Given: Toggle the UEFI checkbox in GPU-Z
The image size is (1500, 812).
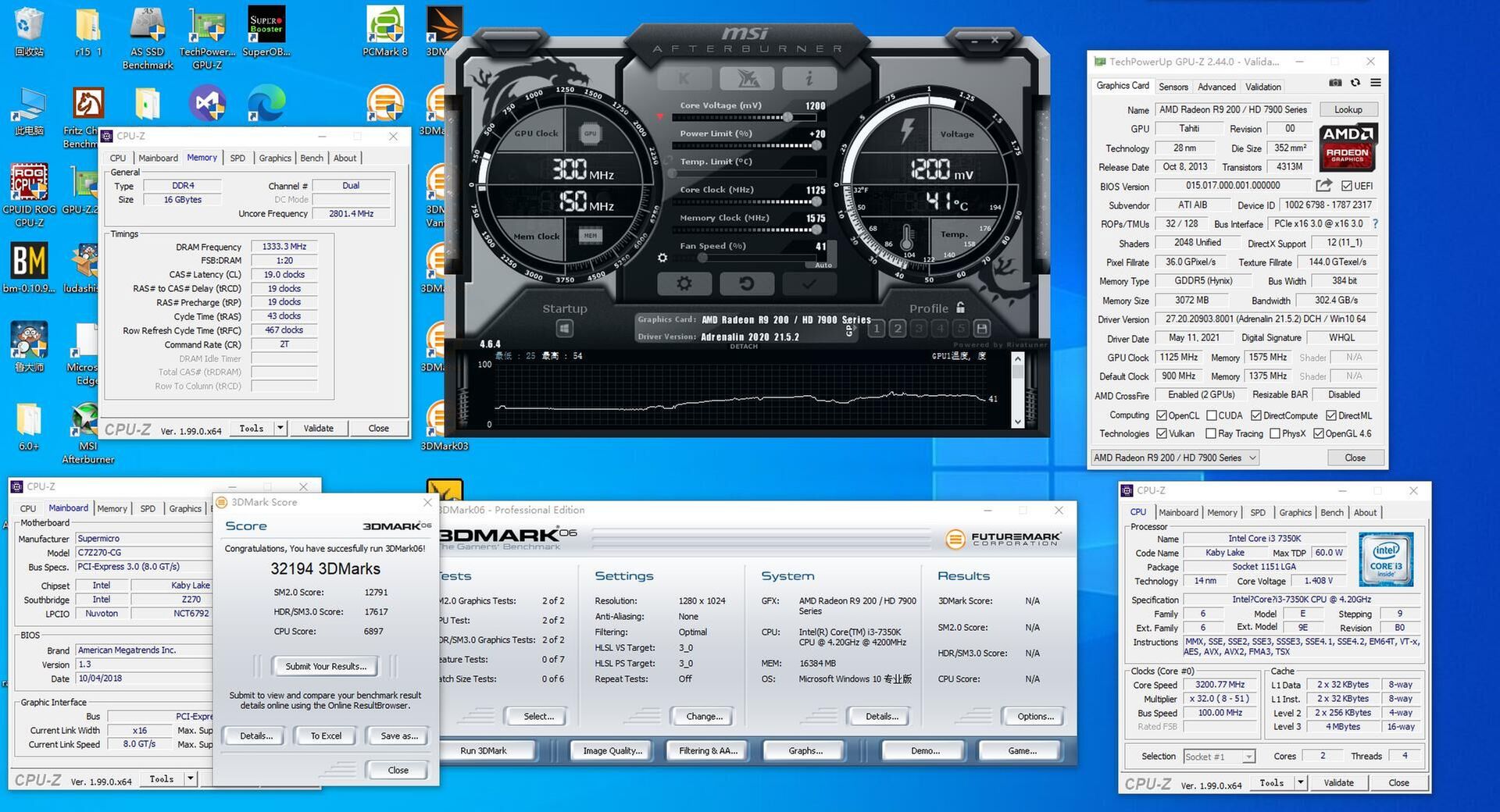Looking at the screenshot, I should coord(1347,186).
